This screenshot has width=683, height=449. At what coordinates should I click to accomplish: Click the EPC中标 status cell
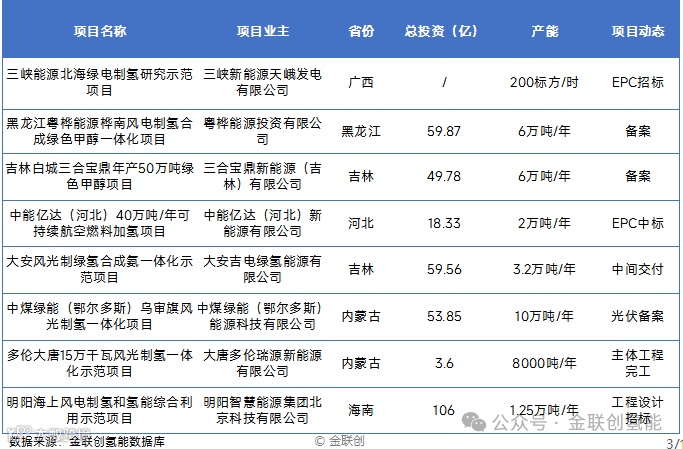(638, 223)
